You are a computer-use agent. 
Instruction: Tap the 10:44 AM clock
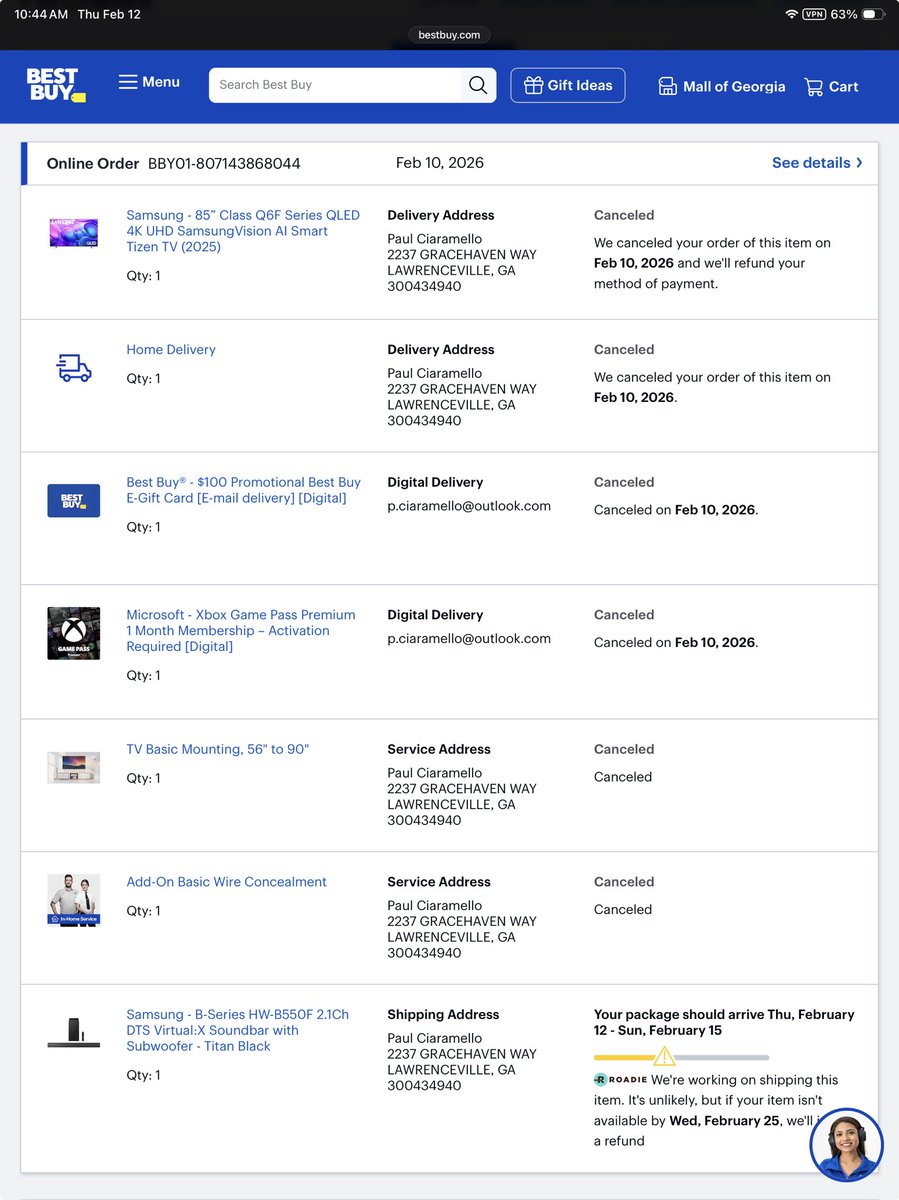click(x=41, y=14)
